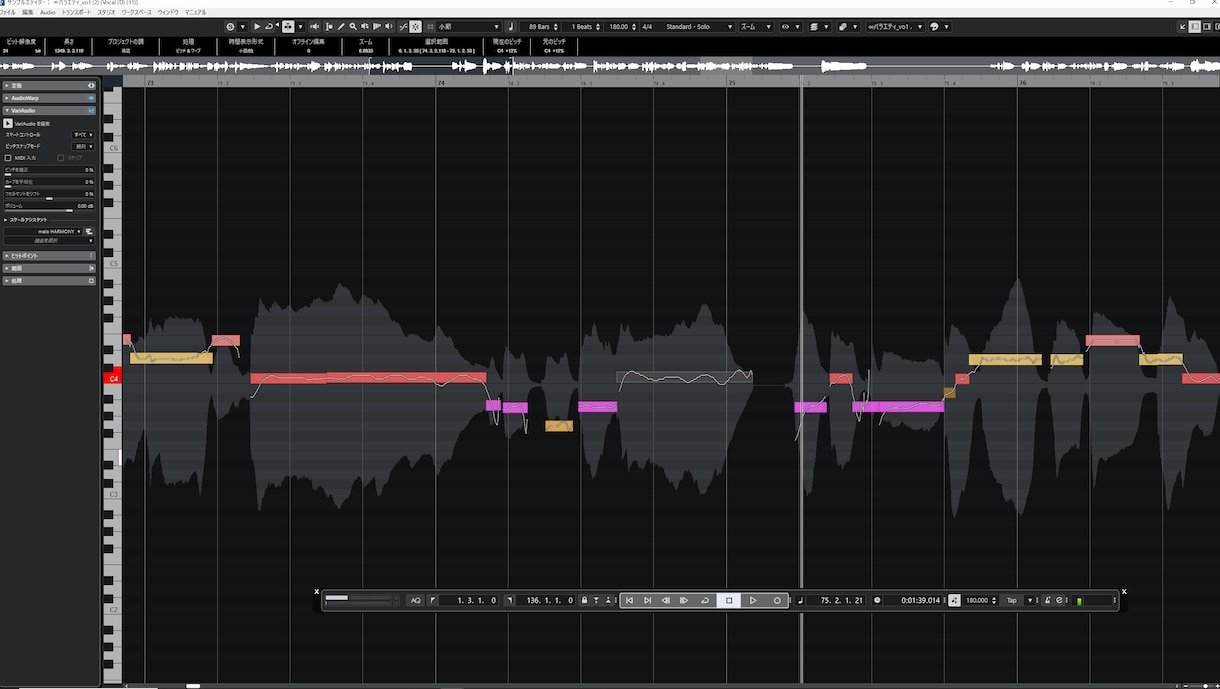
Task: Open the ワークスペース menu
Action: click(136, 12)
